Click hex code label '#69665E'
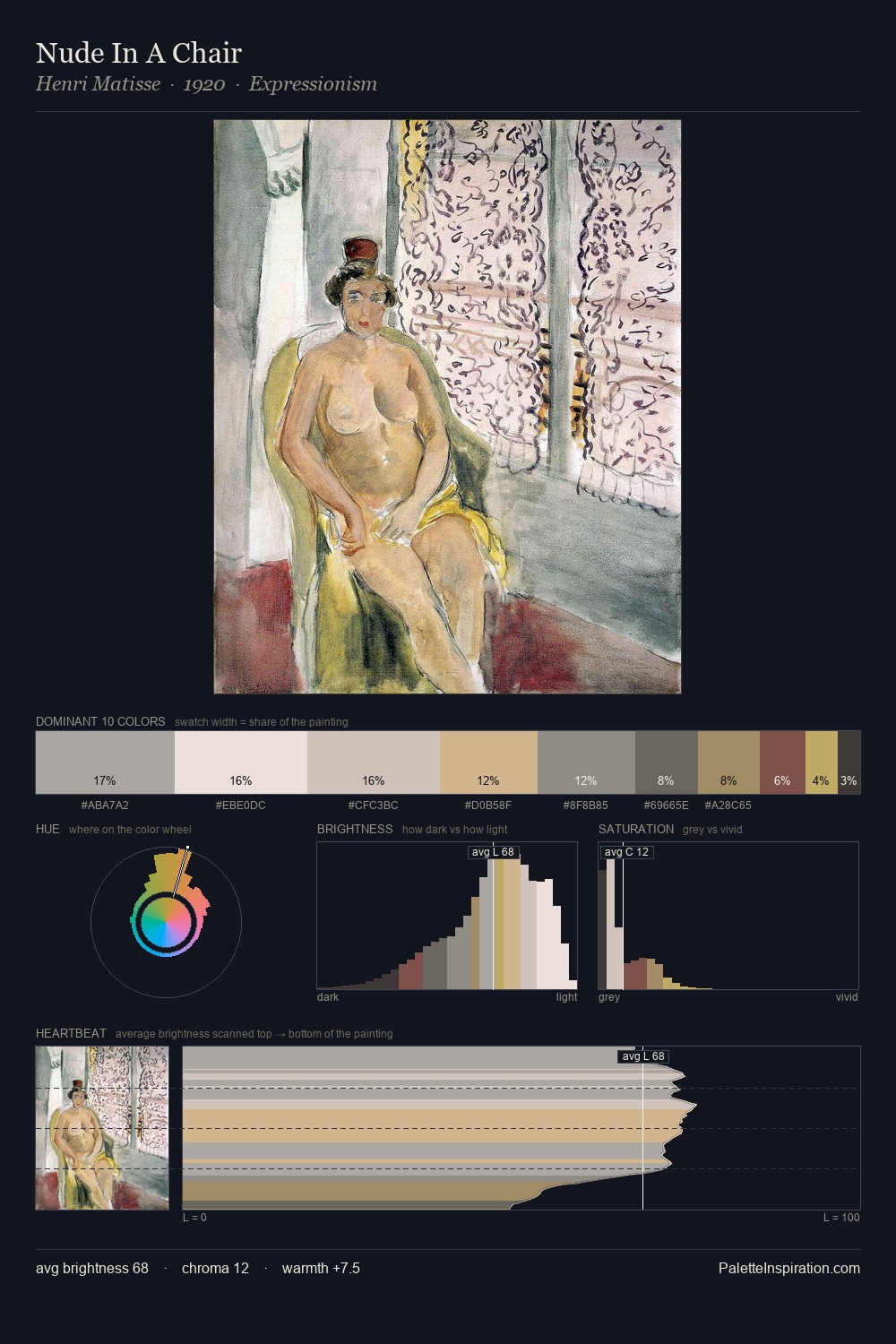The width and height of the screenshot is (896, 1344). [x=667, y=806]
